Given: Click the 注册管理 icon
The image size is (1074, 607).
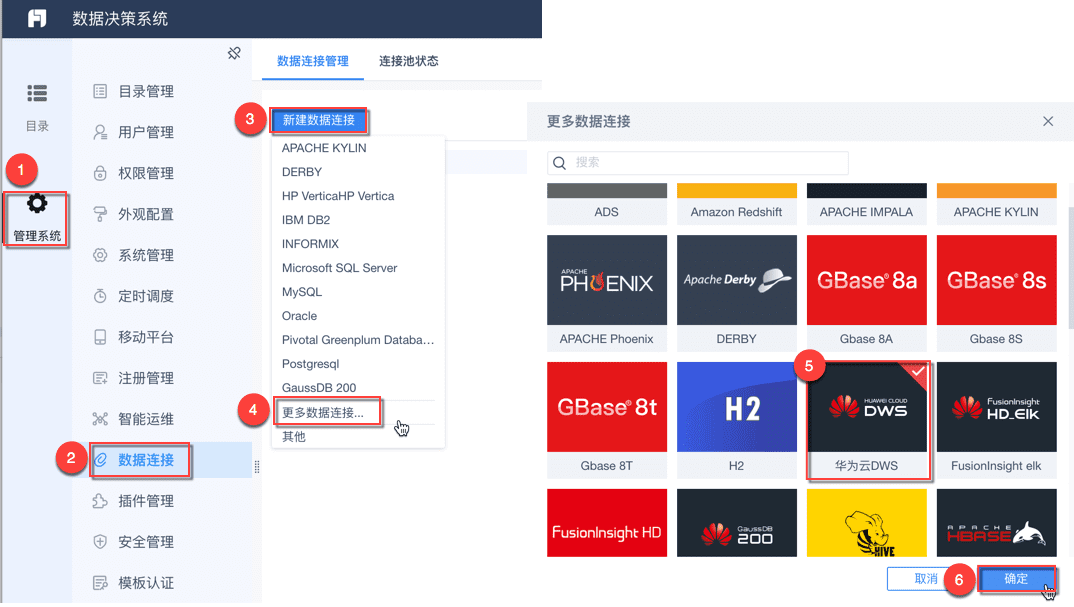Looking at the screenshot, I should coord(100,378).
